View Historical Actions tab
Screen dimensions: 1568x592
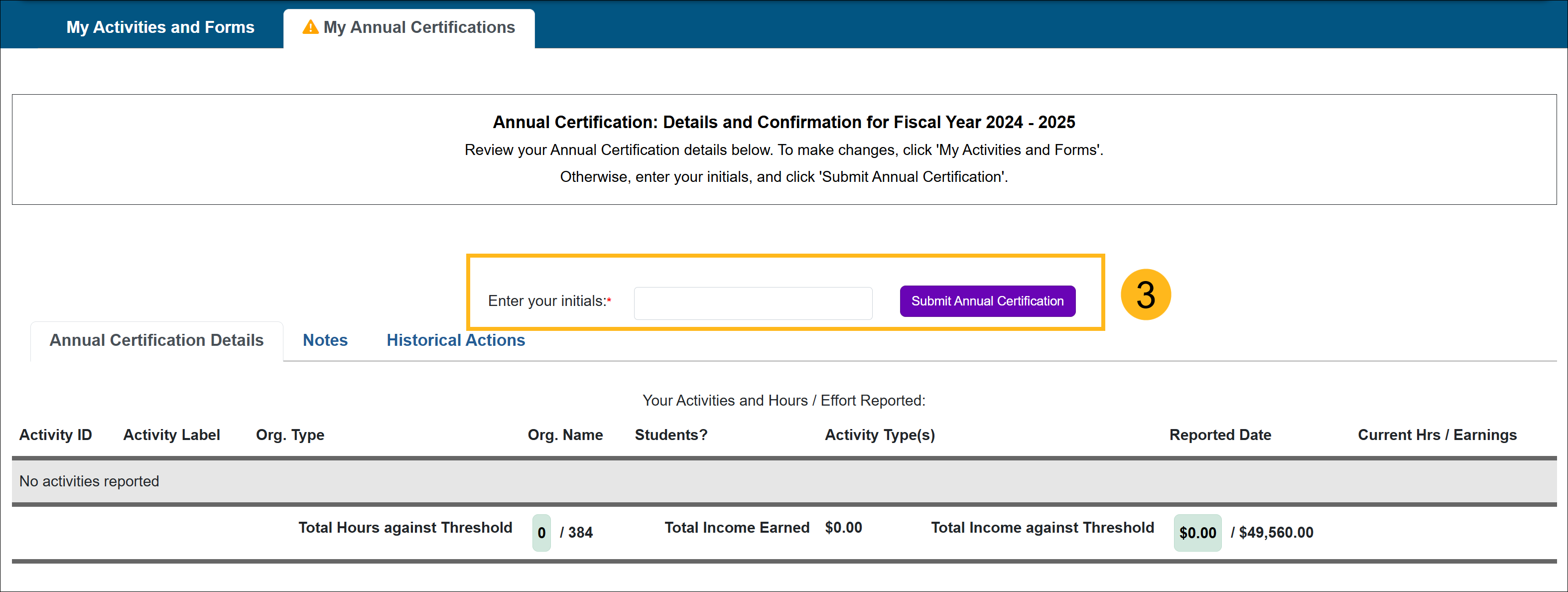pyautogui.click(x=455, y=340)
